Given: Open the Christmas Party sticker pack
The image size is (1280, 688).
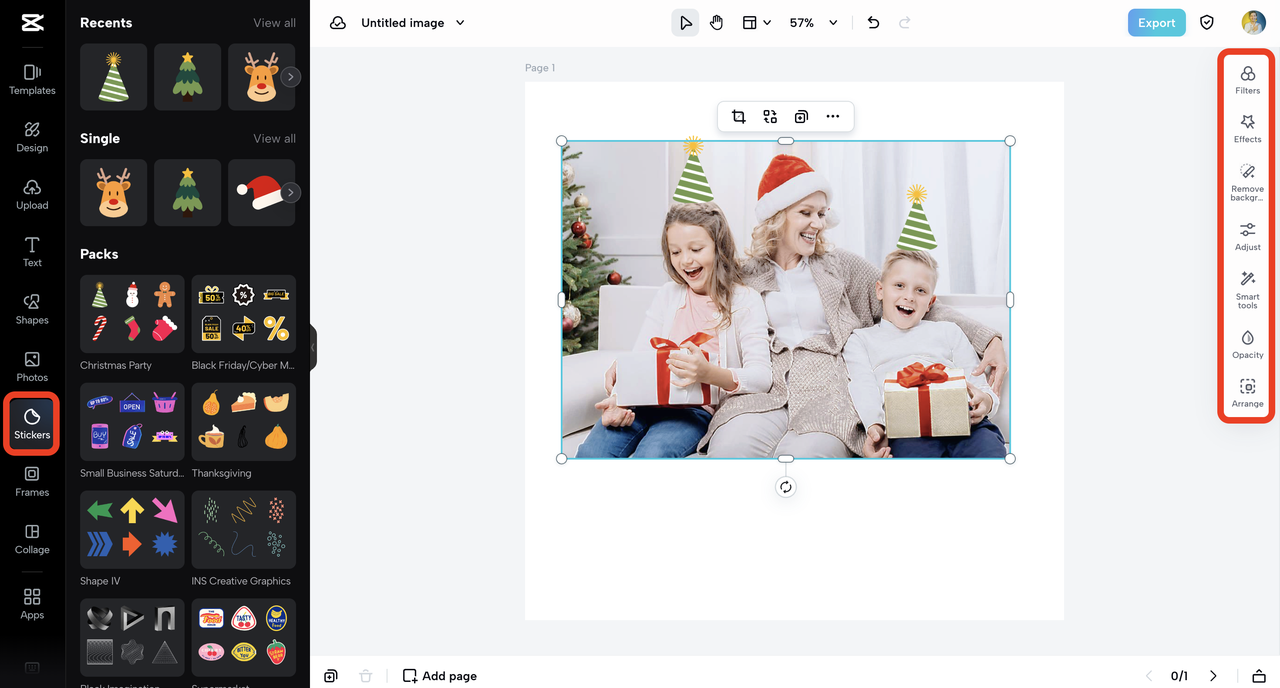Looking at the screenshot, I should (x=132, y=313).
